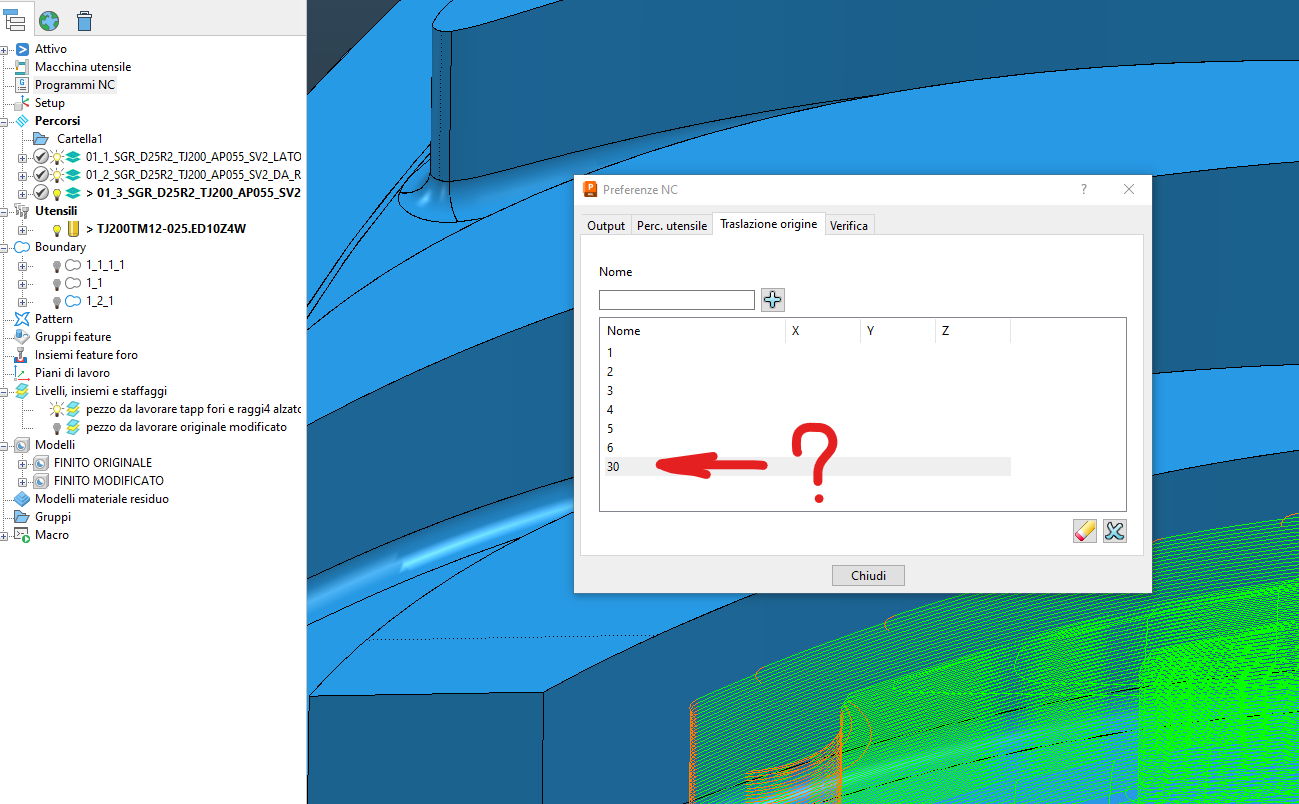The image size is (1299, 804).
Task: Toggle checkmark on active toolpath 01_3_SGR
Action: pos(41,193)
